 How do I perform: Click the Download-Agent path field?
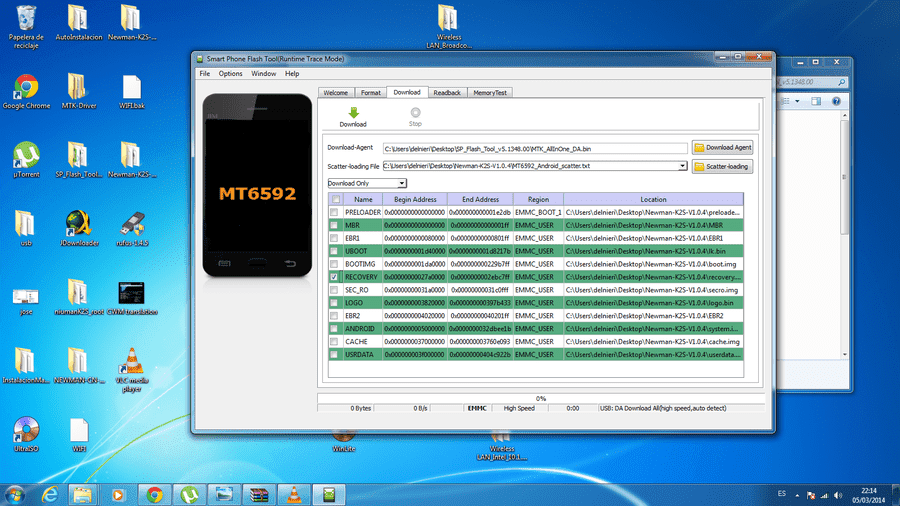[535, 149]
